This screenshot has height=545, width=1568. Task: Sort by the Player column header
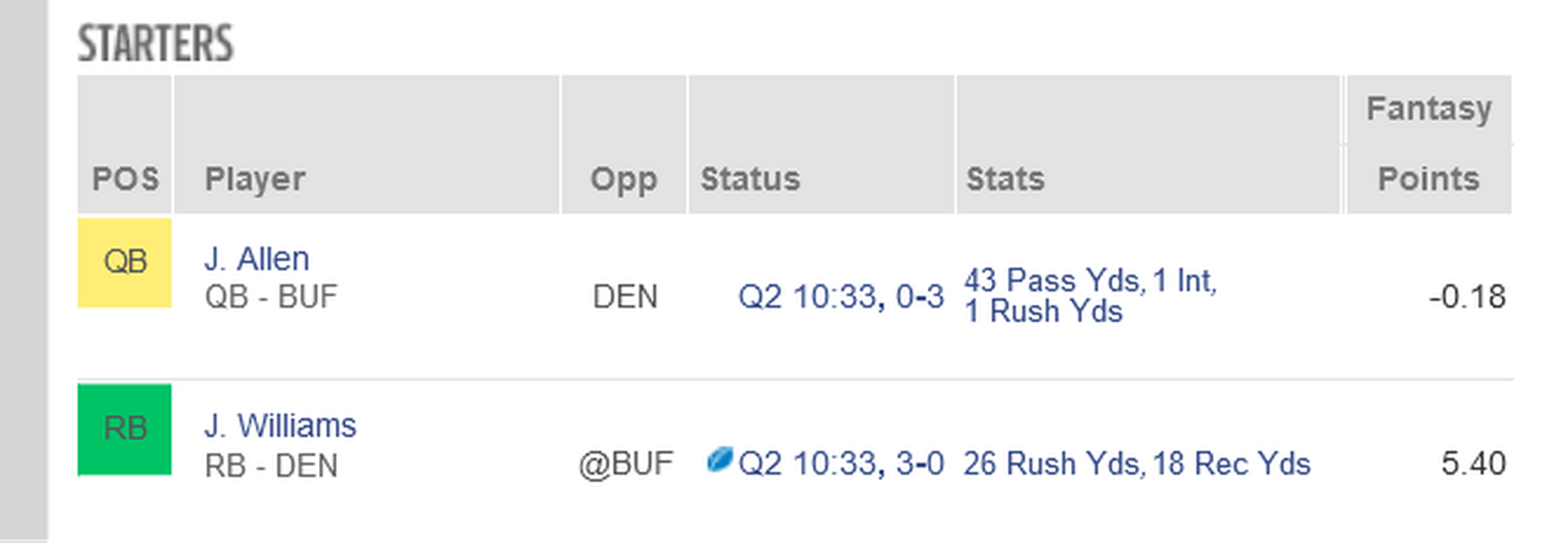[255, 179]
